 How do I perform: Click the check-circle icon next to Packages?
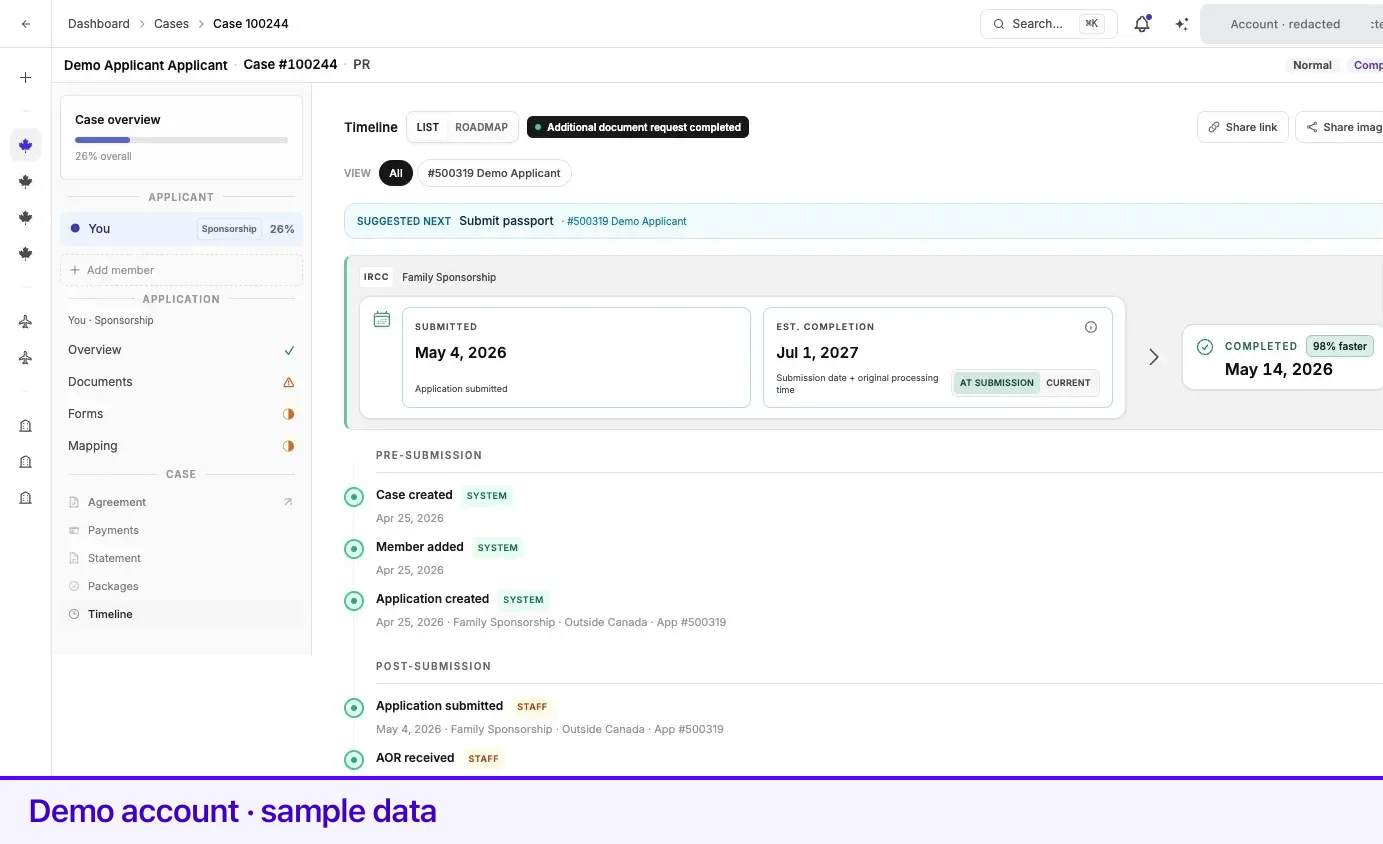(x=74, y=586)
